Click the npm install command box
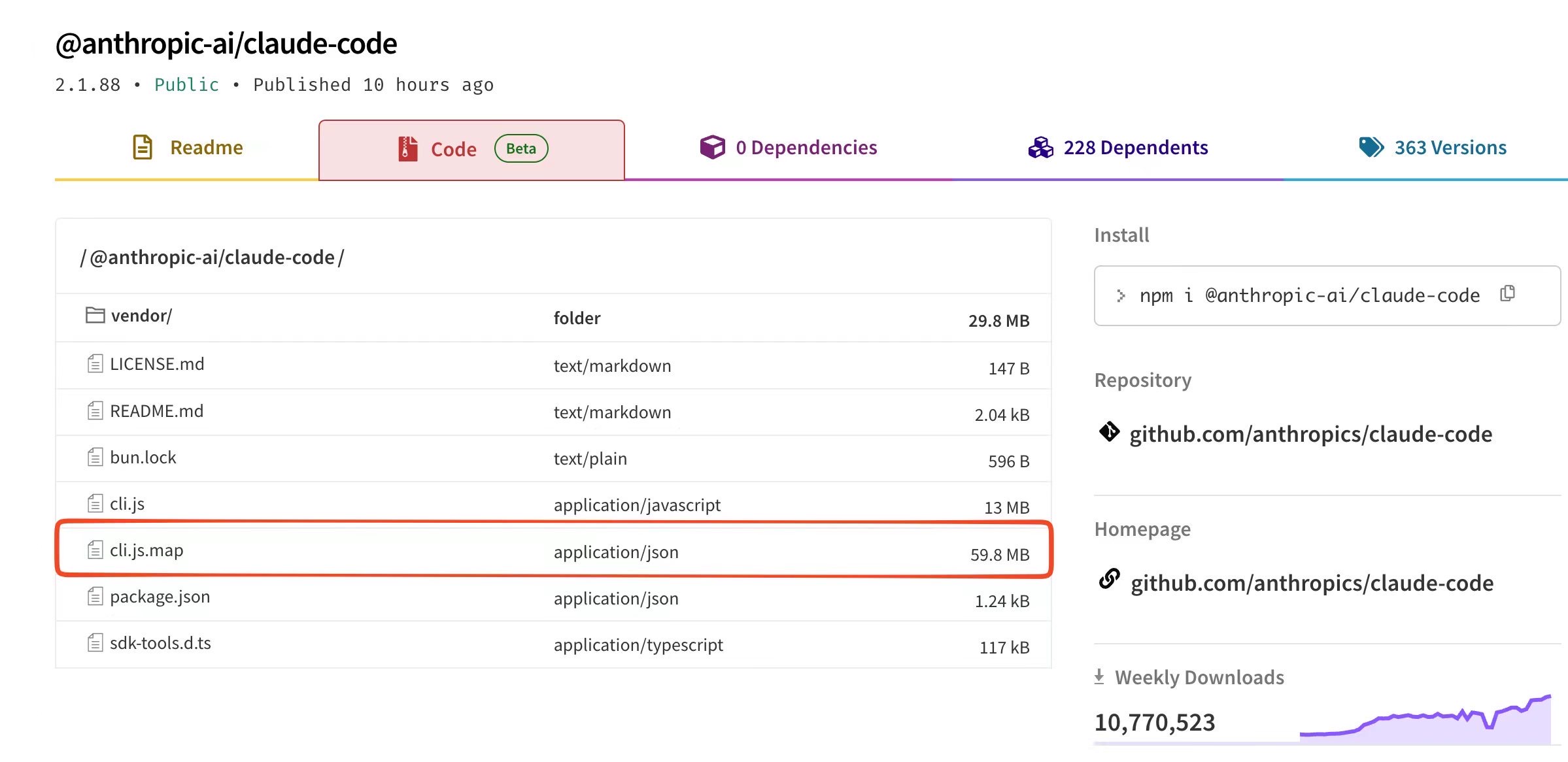This screenshot has width=1568, height=762. 1308,295
